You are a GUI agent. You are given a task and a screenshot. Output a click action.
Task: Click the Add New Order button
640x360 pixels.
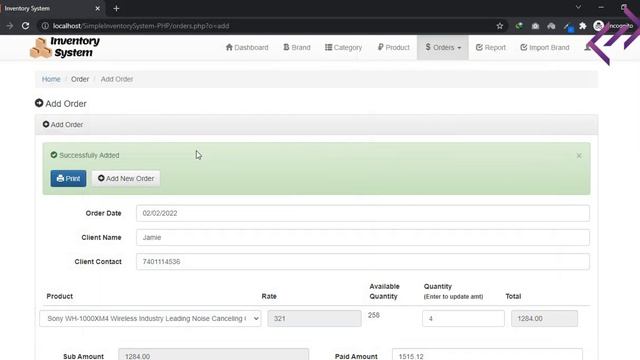coord(126,178)
